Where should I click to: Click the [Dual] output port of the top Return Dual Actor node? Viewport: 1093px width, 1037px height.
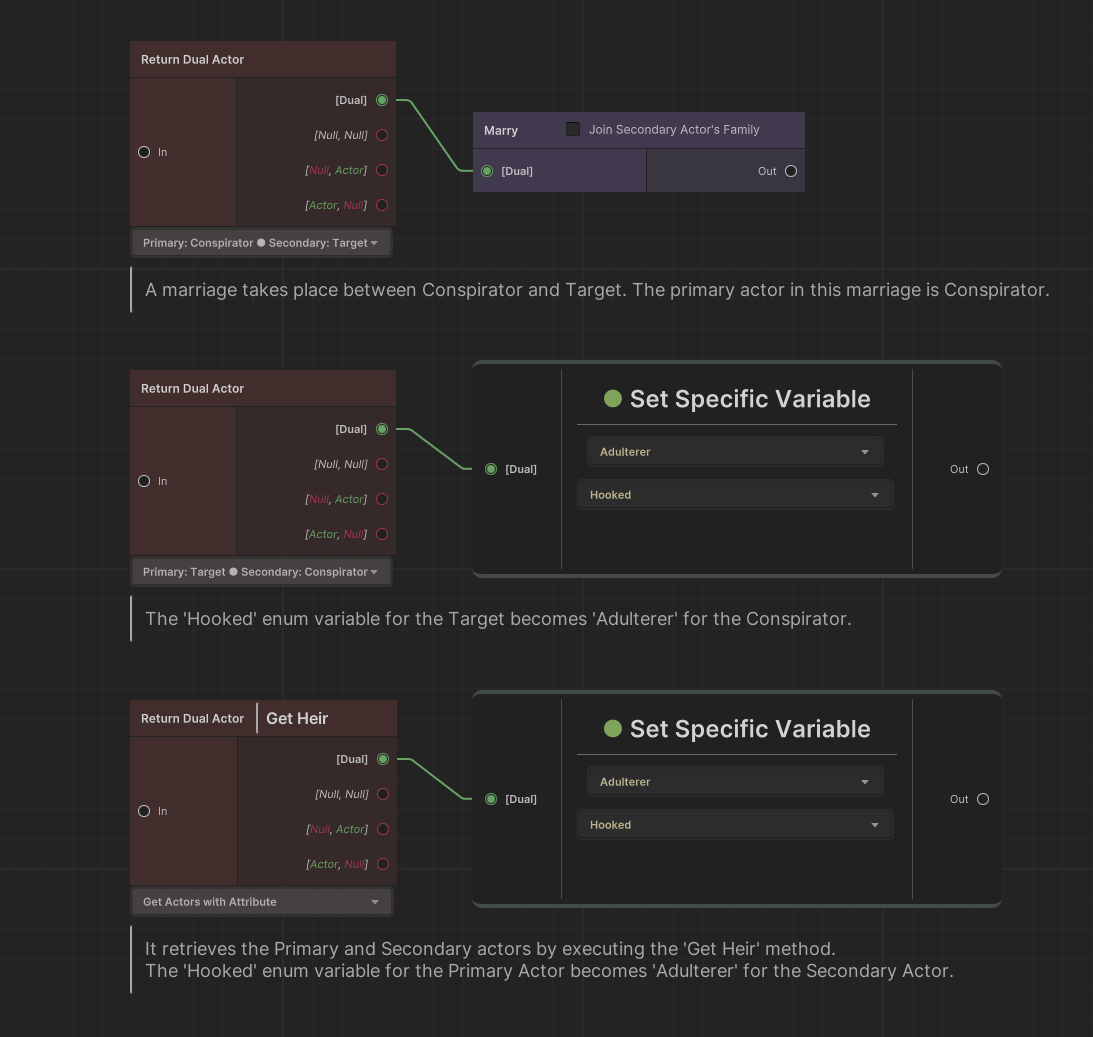click(x=382, y=100)
